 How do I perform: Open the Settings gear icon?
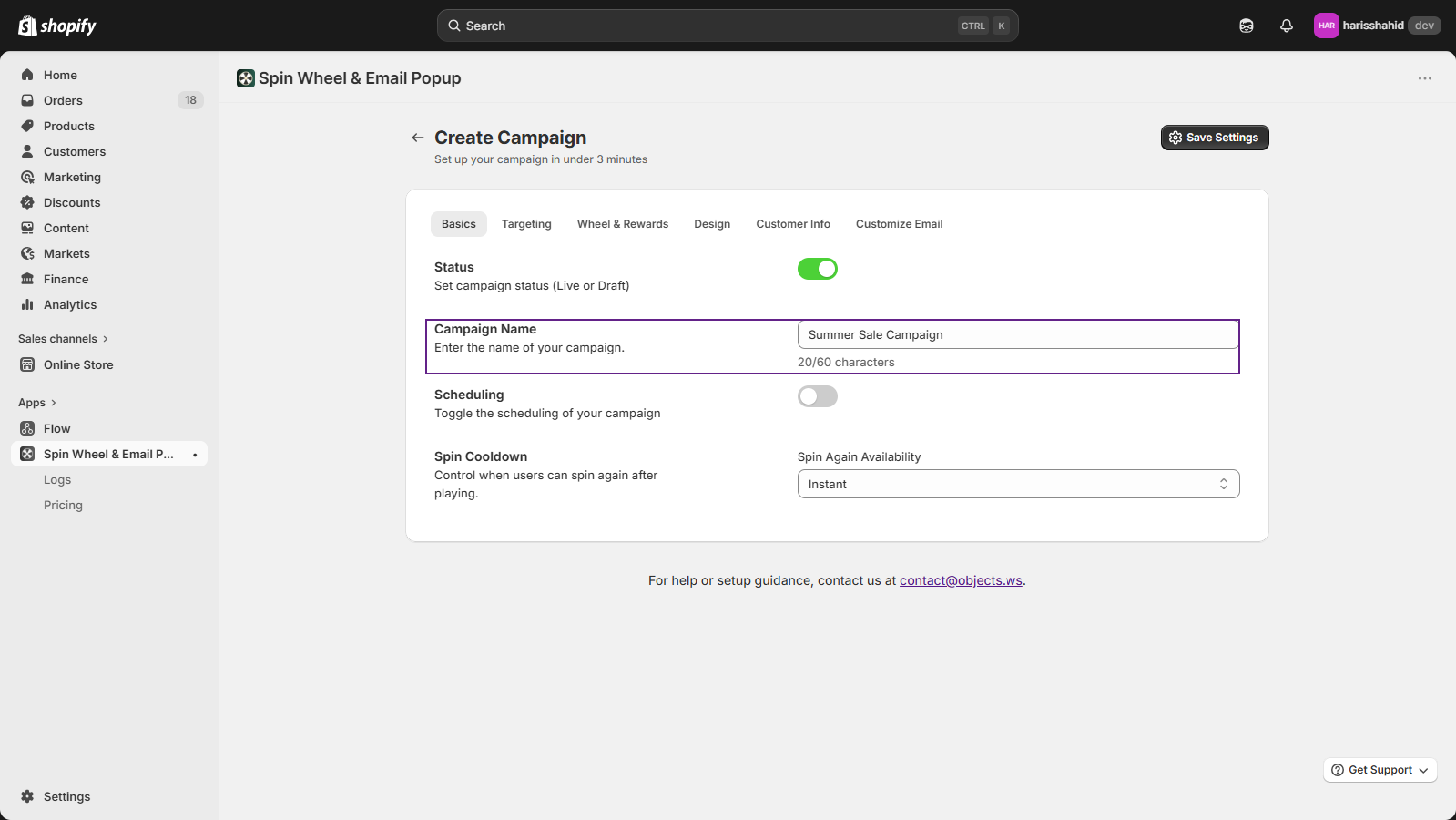click(27, 796)
